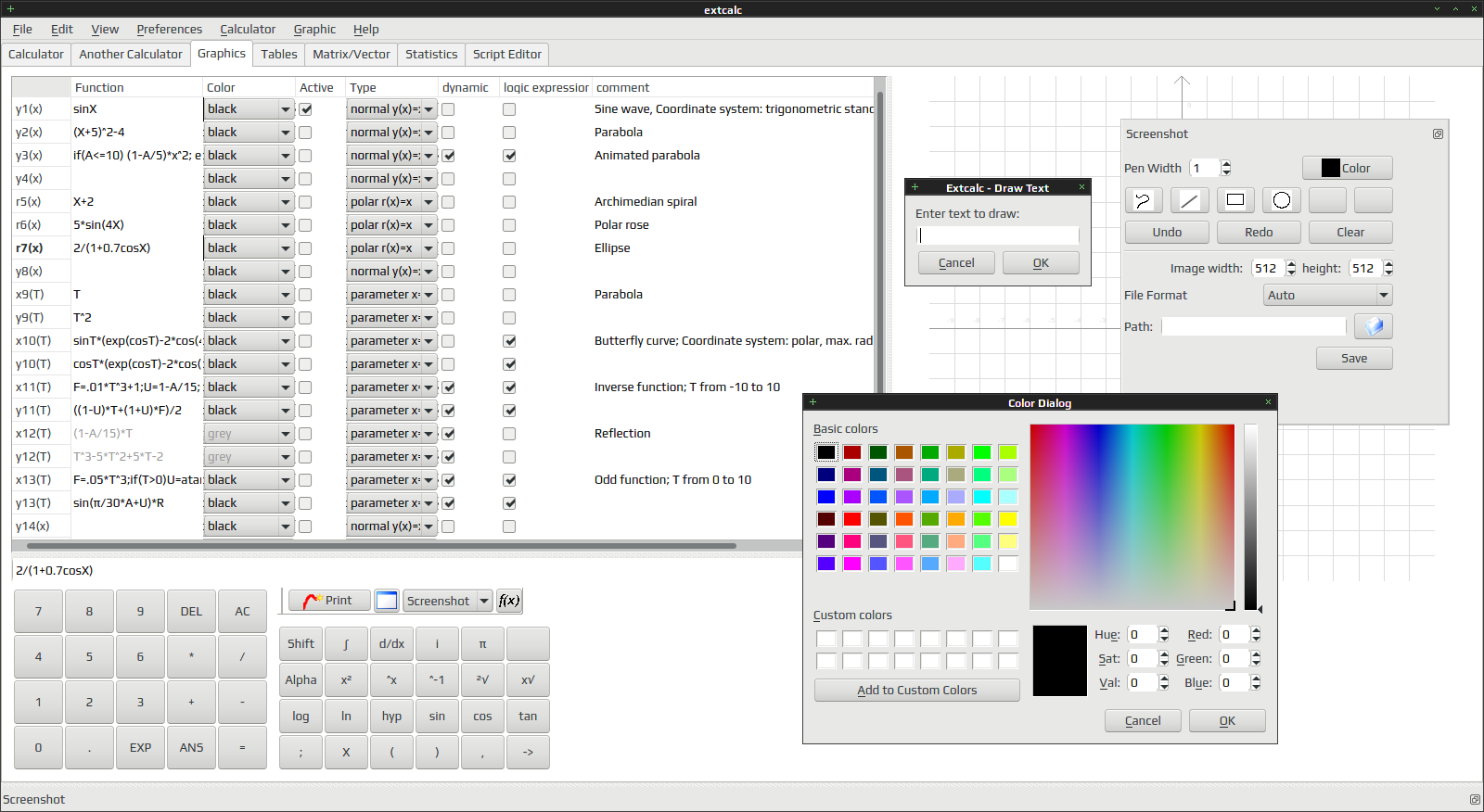The width and height of the screenshot is (1484, 812).
Task: Toggle dynamic checkbox for x13(T) row
Action: pyautogui.click(x=448, y=480)
